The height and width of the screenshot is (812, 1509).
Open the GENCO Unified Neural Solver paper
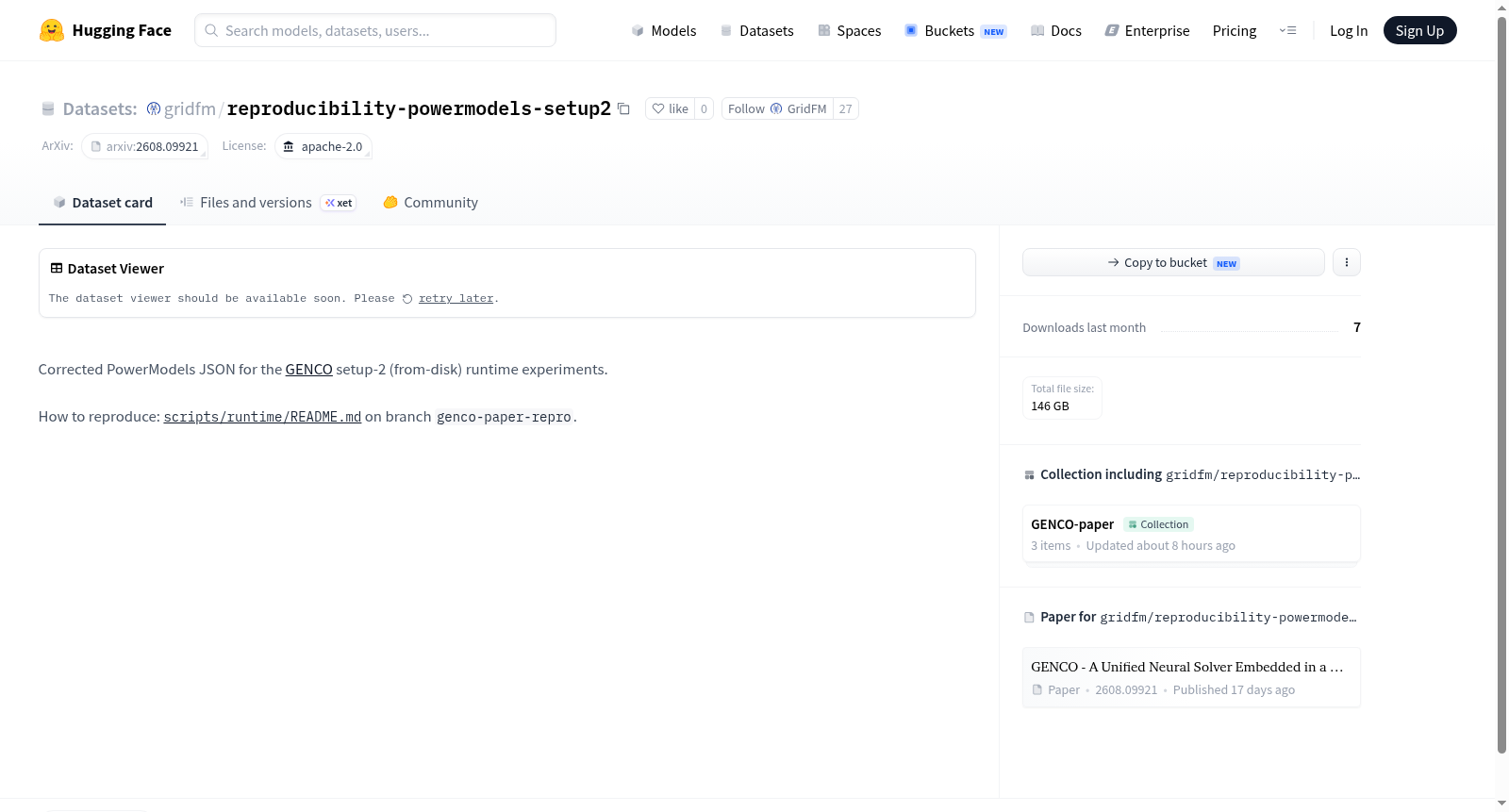tap(1191, 677)
